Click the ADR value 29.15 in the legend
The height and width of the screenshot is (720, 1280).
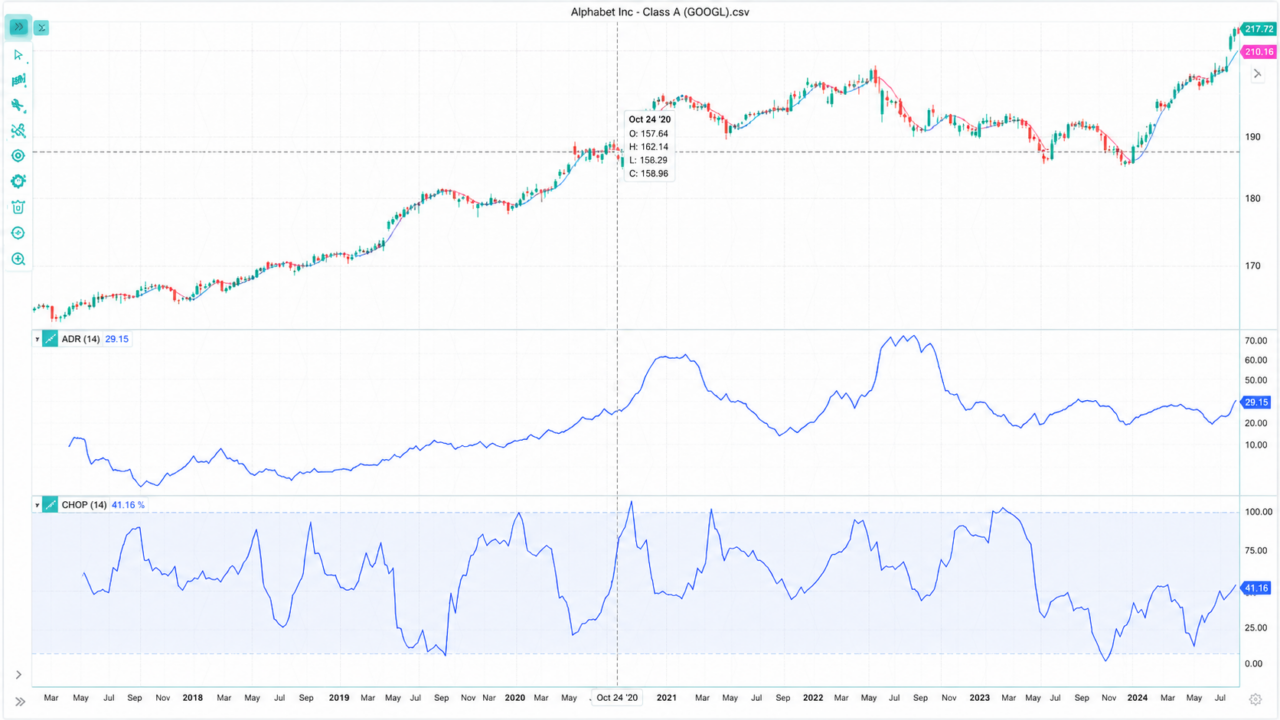(117, 339)
